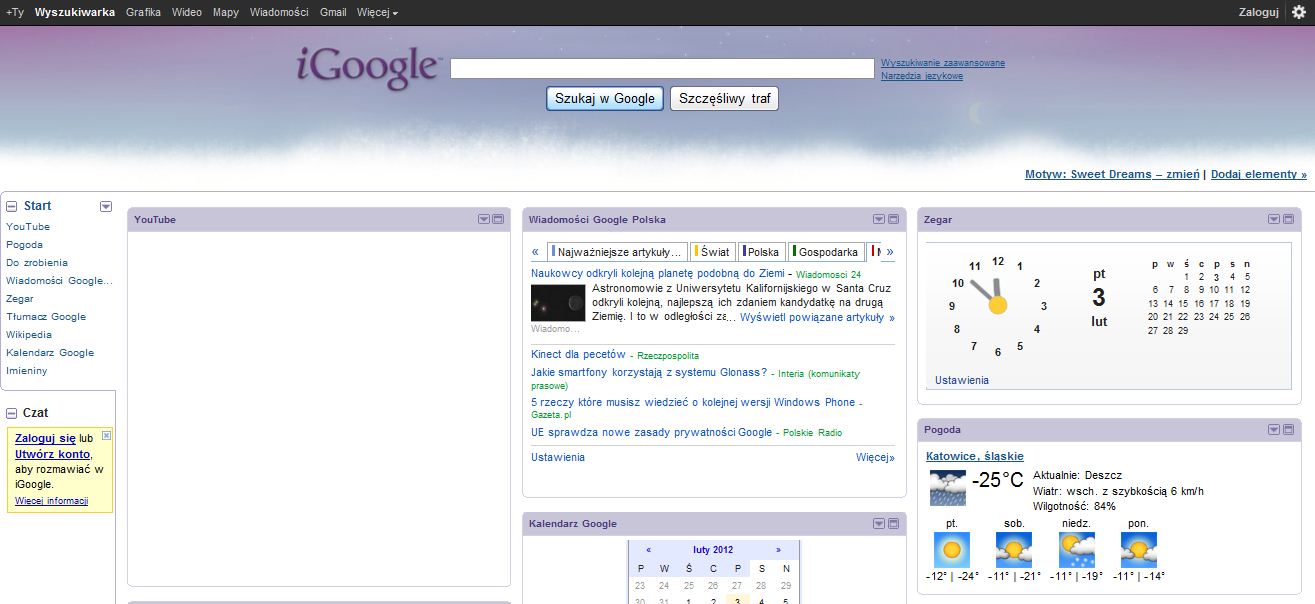This screenshot has height=604, width=1315.
Task: Open +Ty in the top bar
Action: [x=15, y=12]
